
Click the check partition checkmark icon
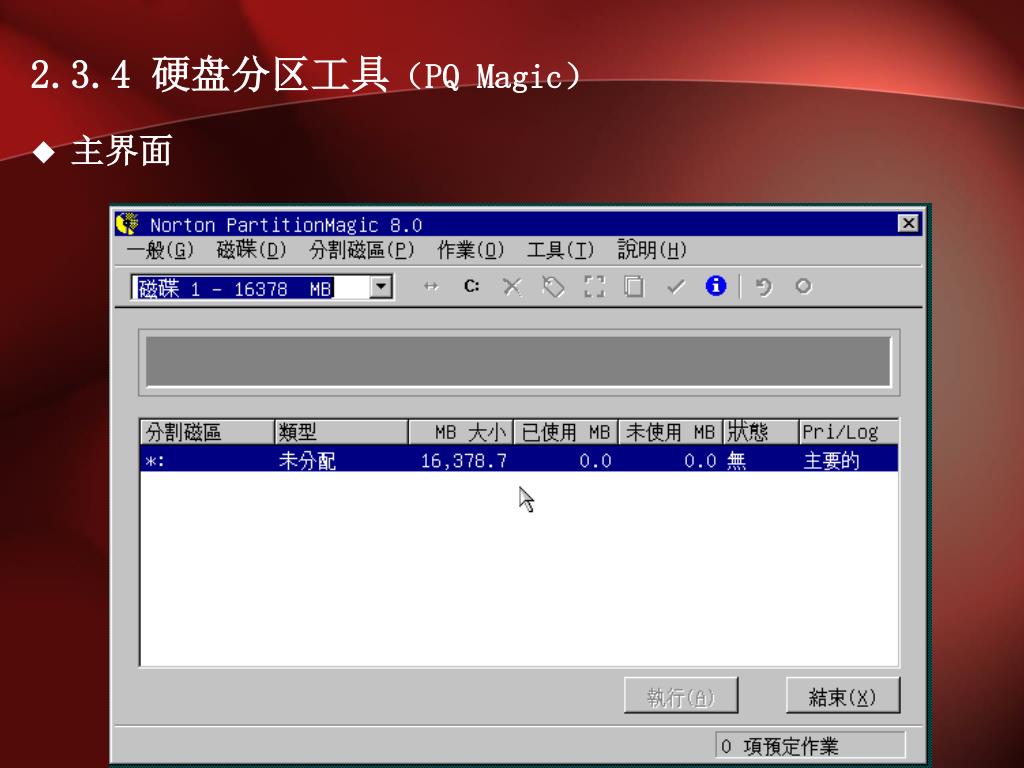coord(675,287)
